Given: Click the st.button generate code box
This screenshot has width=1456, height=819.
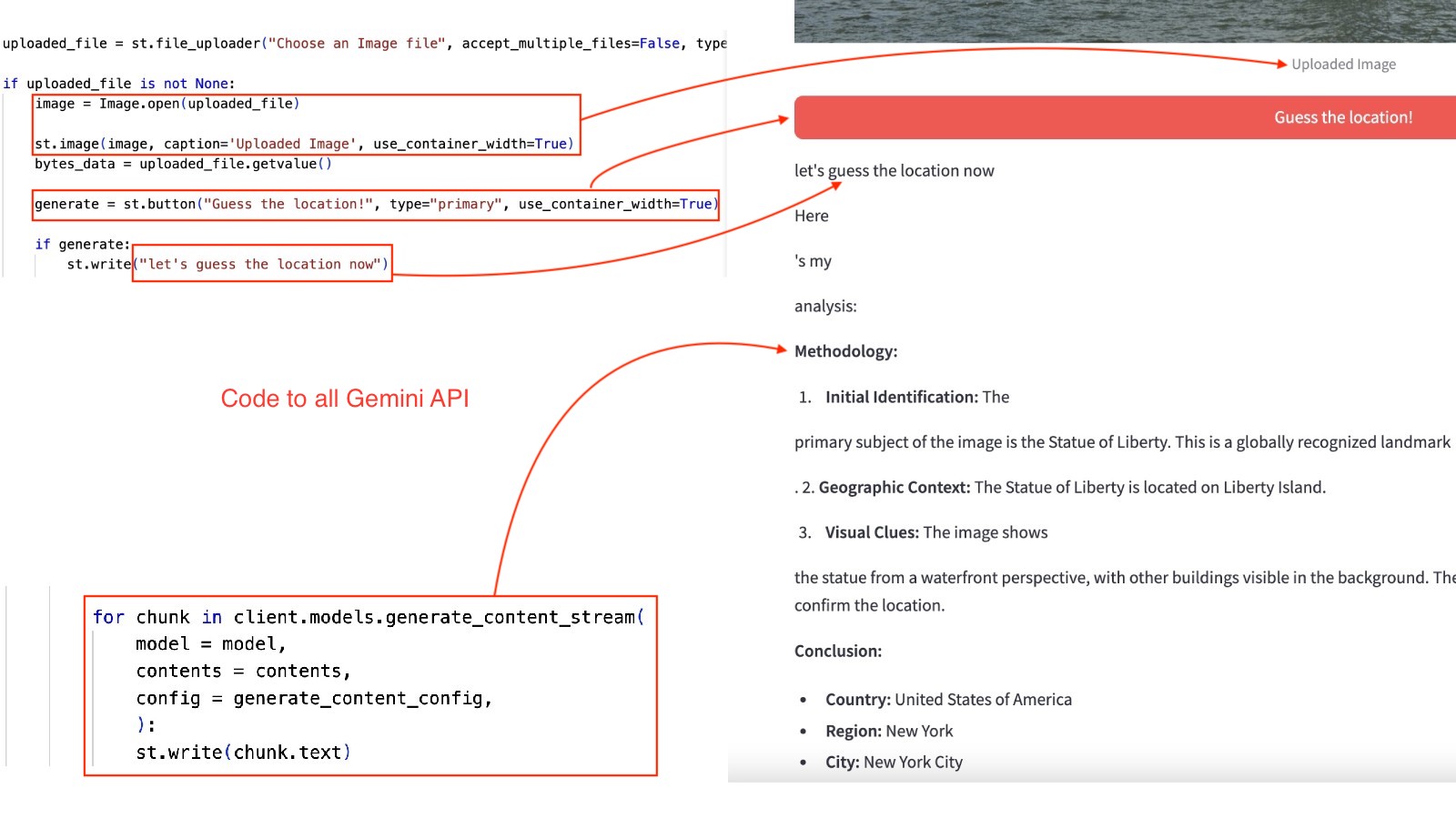Looking at the screenshot, I should point(376,204).
